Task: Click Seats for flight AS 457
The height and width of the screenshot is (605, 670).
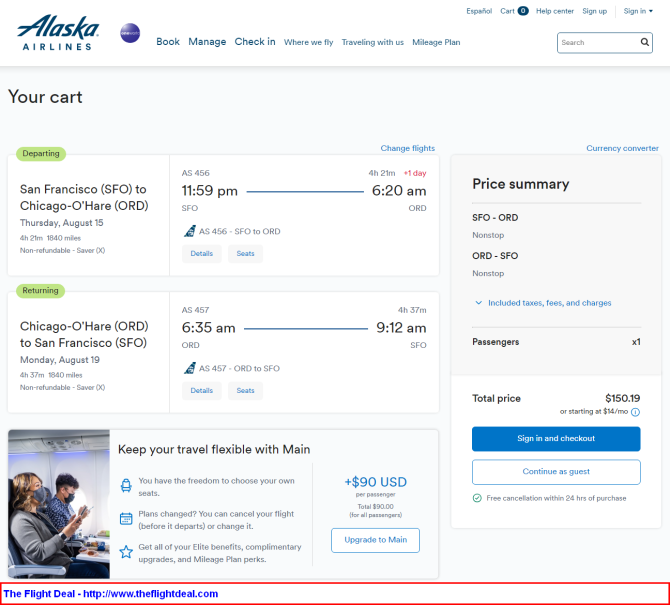Action: pyautogui.click(x=245, y=391)
